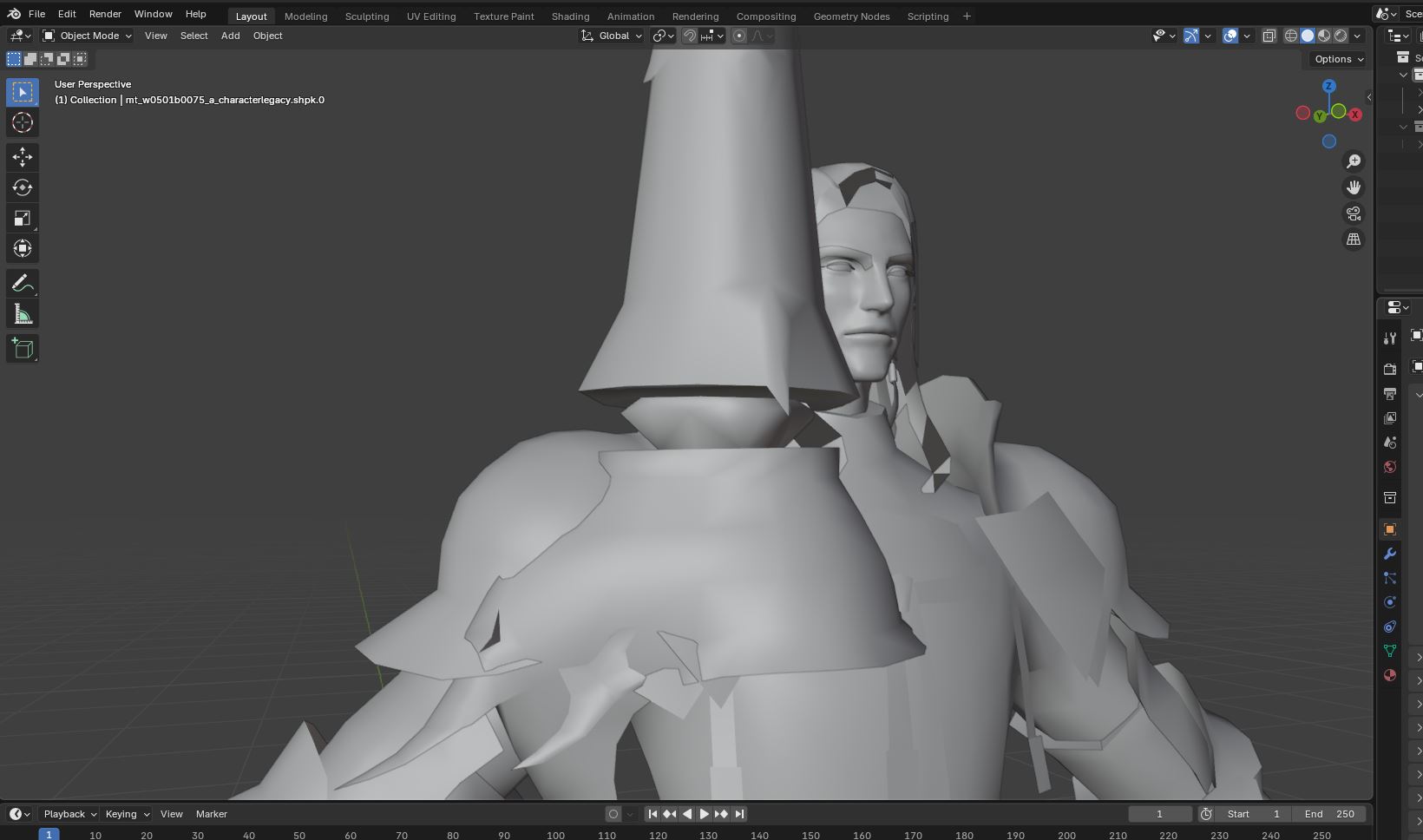This screenshot has height=840, width=1423.
Task: Activate the 3D Cursor tool
Action: click(x=23, y=122)
